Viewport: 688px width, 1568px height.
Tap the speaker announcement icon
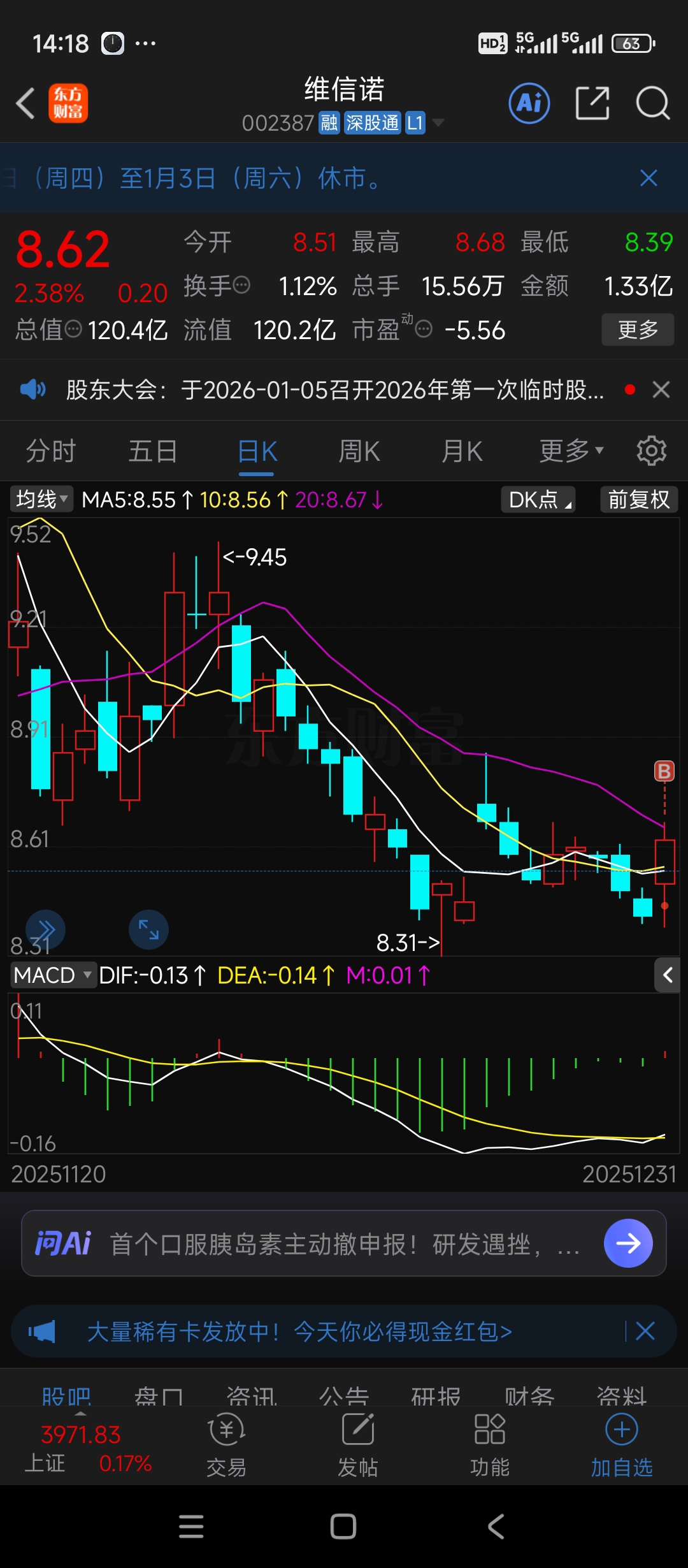(33, 389)
